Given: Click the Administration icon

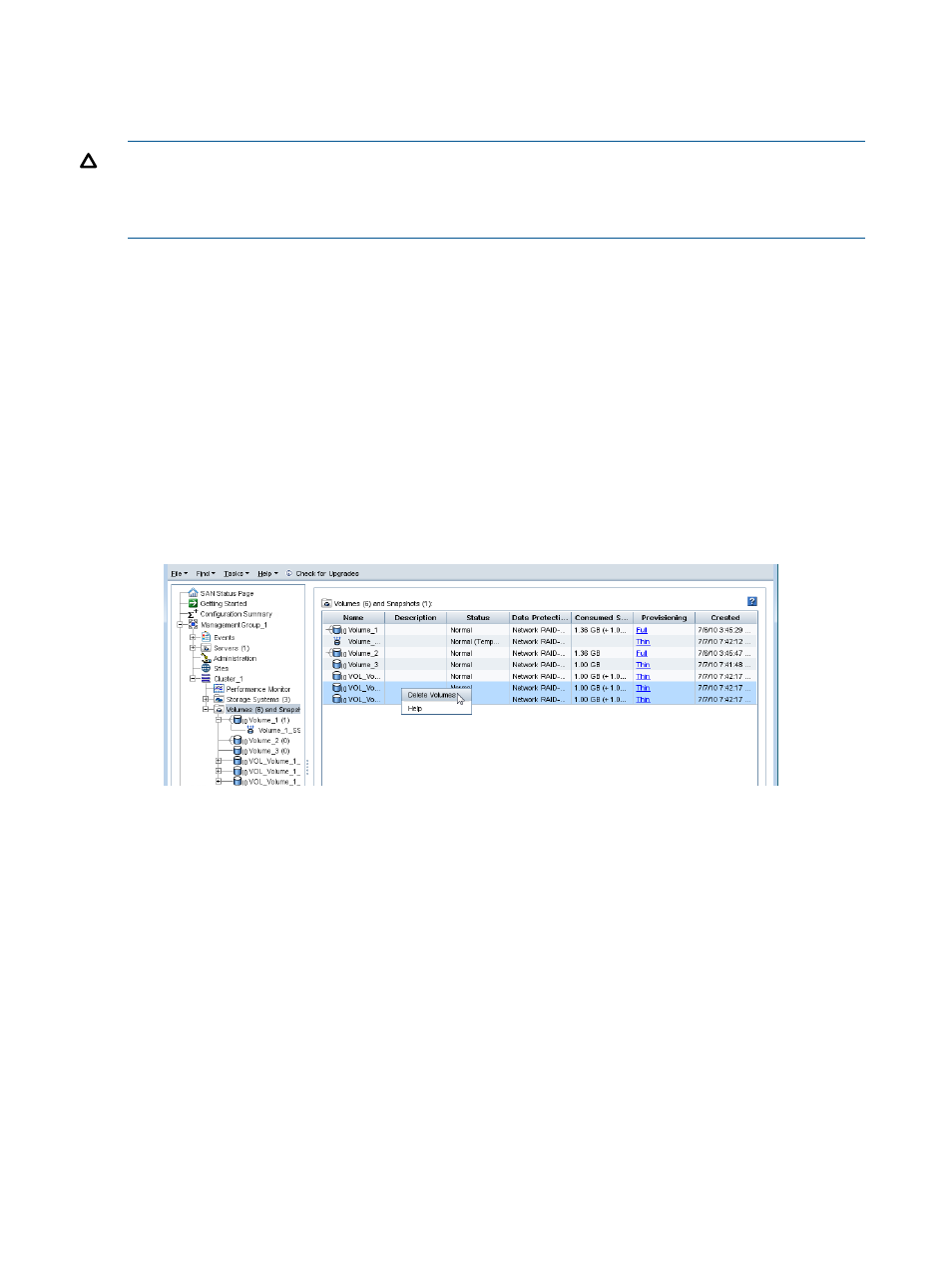Looking at the screenshot, I should (206, 658).
